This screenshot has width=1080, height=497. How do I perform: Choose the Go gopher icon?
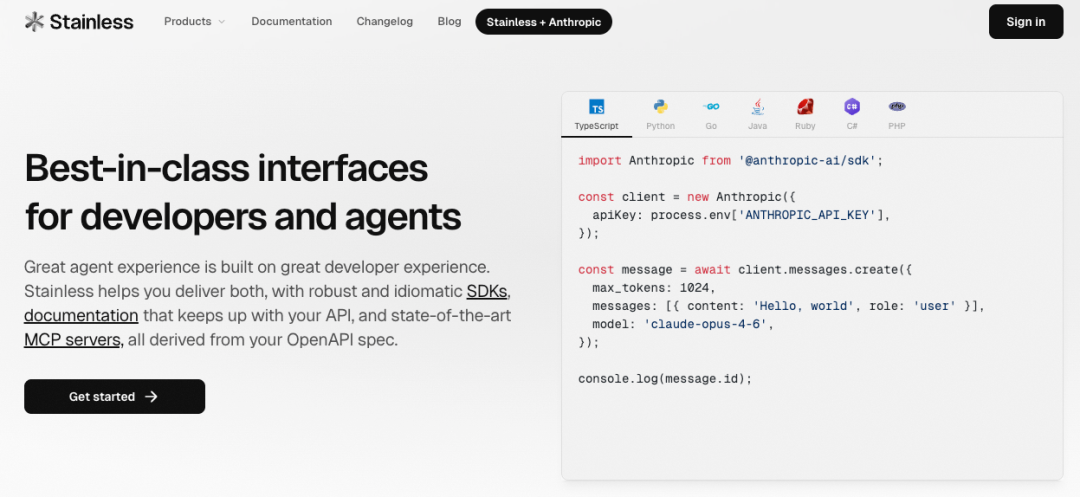pyautogui.click(x=711, y=107)
